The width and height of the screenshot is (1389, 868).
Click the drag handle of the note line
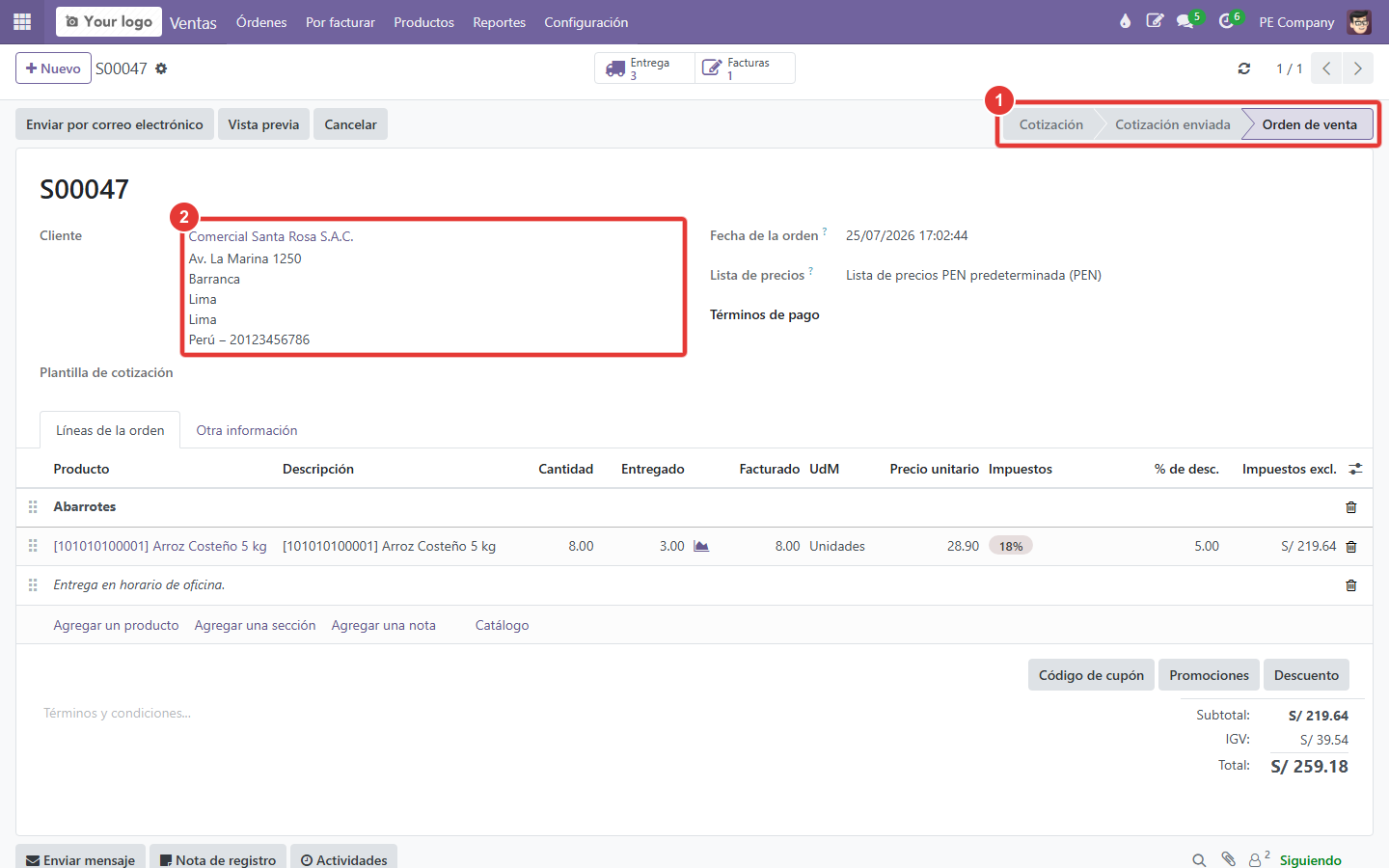[x=33, y=584]
